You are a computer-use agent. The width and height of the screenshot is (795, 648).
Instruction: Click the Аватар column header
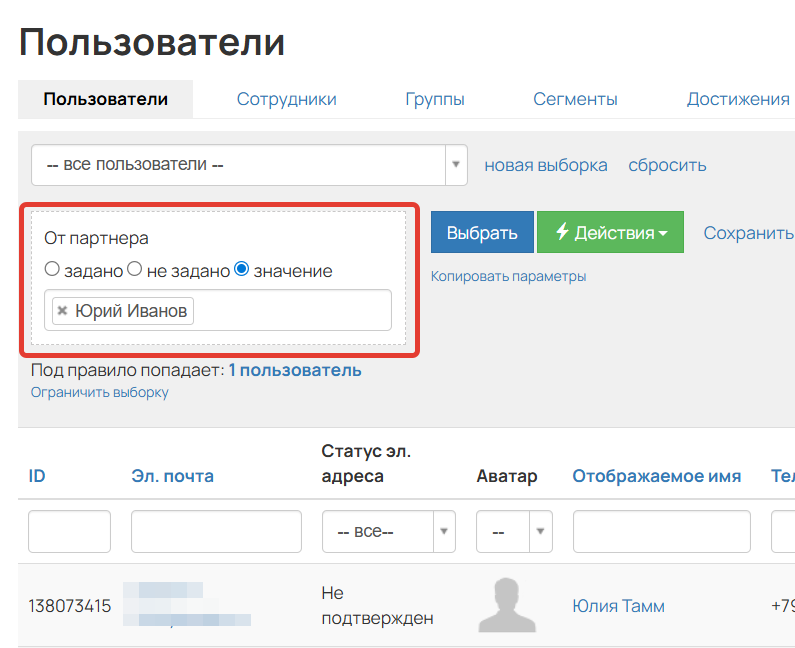point(507,476)
